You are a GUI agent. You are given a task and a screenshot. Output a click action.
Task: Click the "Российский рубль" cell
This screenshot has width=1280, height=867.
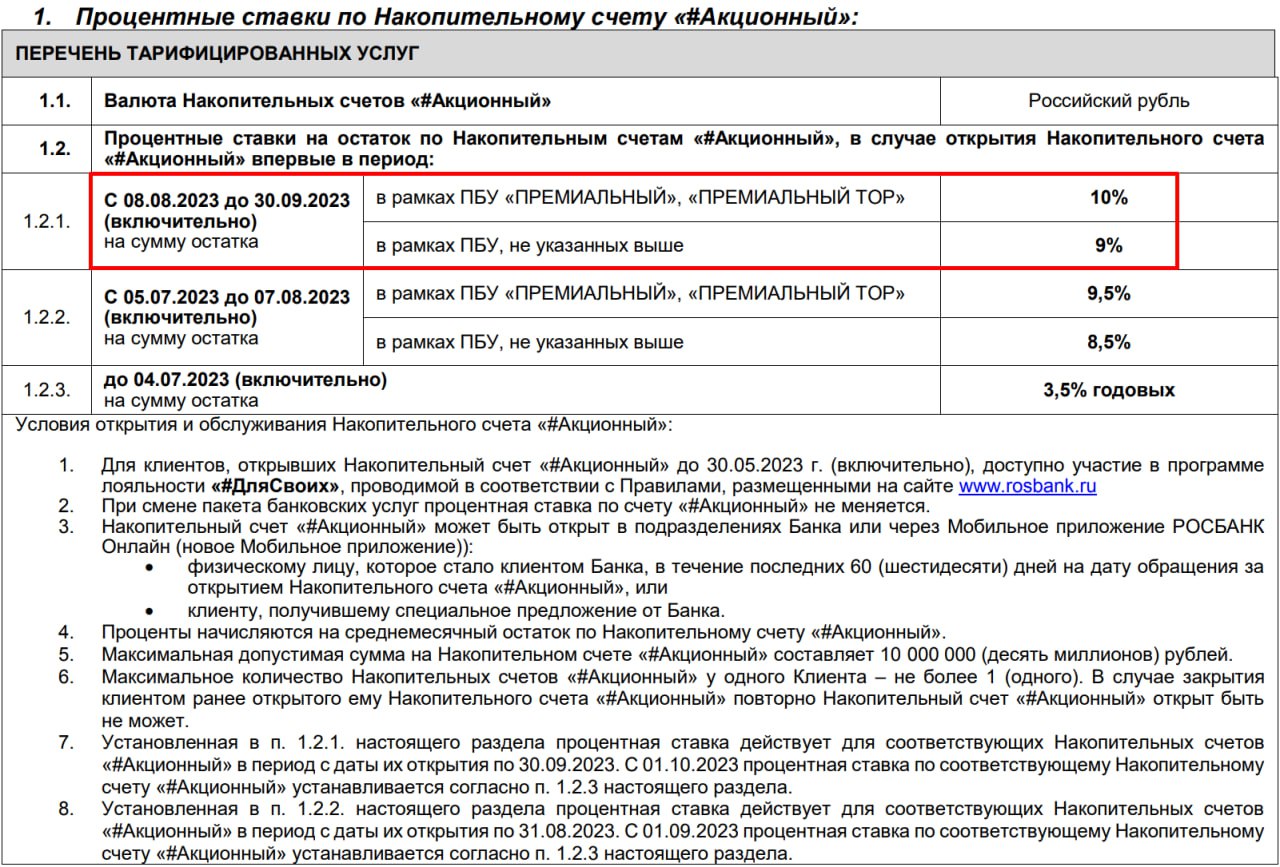1109,102
